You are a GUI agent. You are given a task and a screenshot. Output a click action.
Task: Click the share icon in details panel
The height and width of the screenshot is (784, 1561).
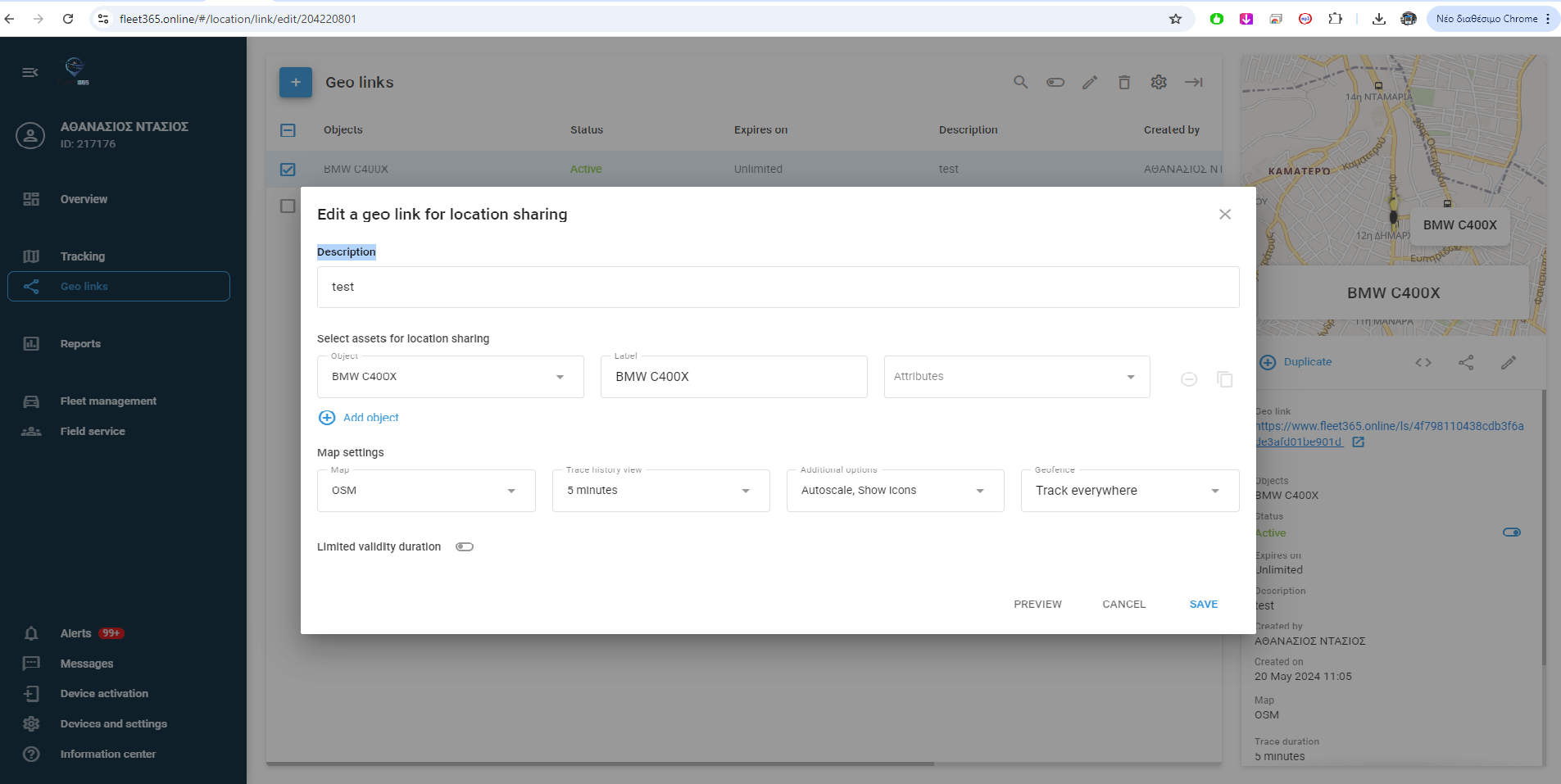[1466, 362]
